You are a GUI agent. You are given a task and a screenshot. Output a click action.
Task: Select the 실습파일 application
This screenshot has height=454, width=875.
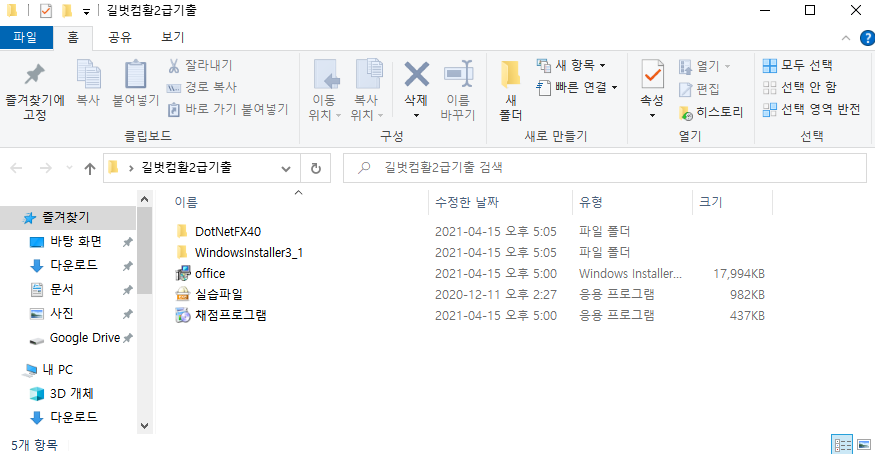pyautogui.click(x=219, y=294)
